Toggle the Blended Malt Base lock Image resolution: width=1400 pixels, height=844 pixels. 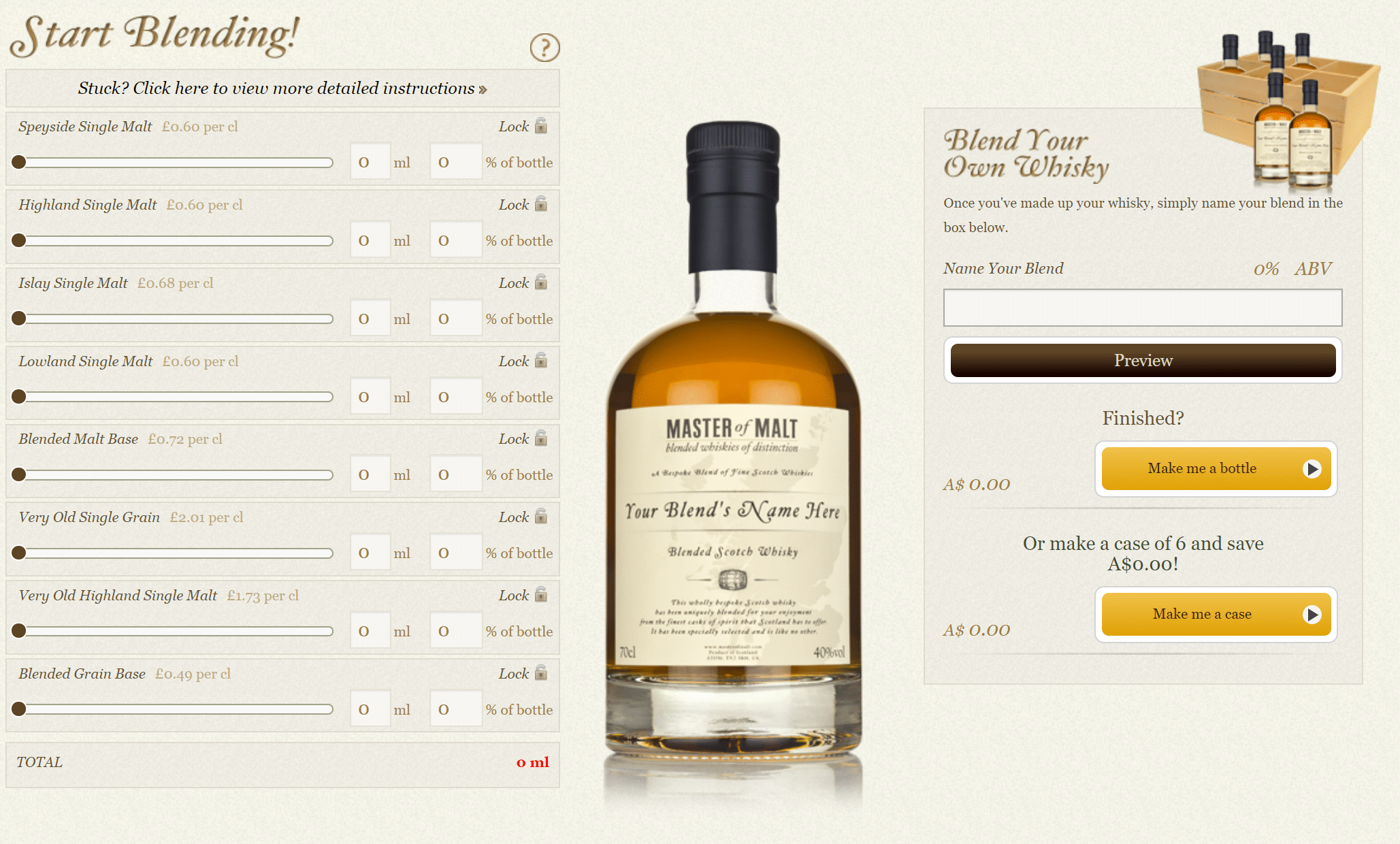pyautogui.click(x=541, y=438)
